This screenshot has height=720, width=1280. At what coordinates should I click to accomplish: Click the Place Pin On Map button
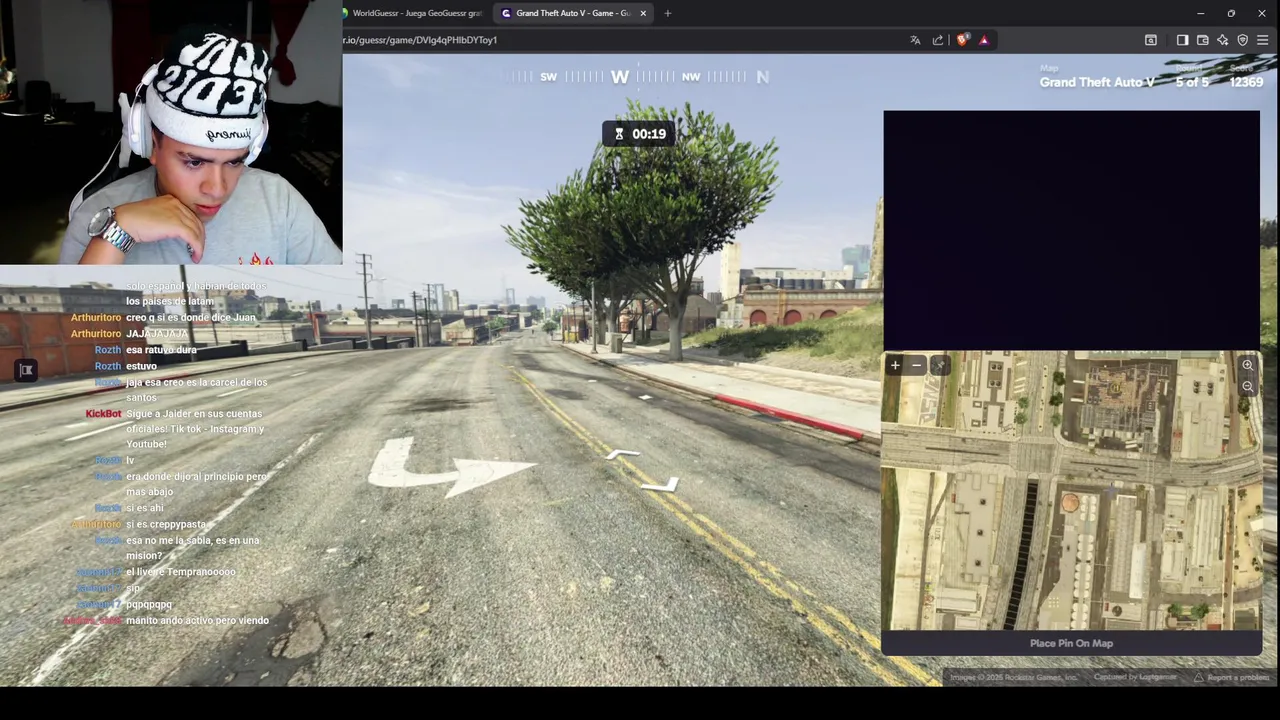pos(1071,643)
